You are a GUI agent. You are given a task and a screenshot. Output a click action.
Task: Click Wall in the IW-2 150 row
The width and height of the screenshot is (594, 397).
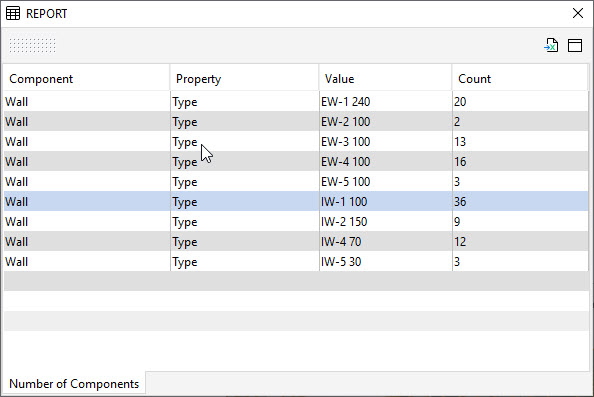tap(16, 222)
